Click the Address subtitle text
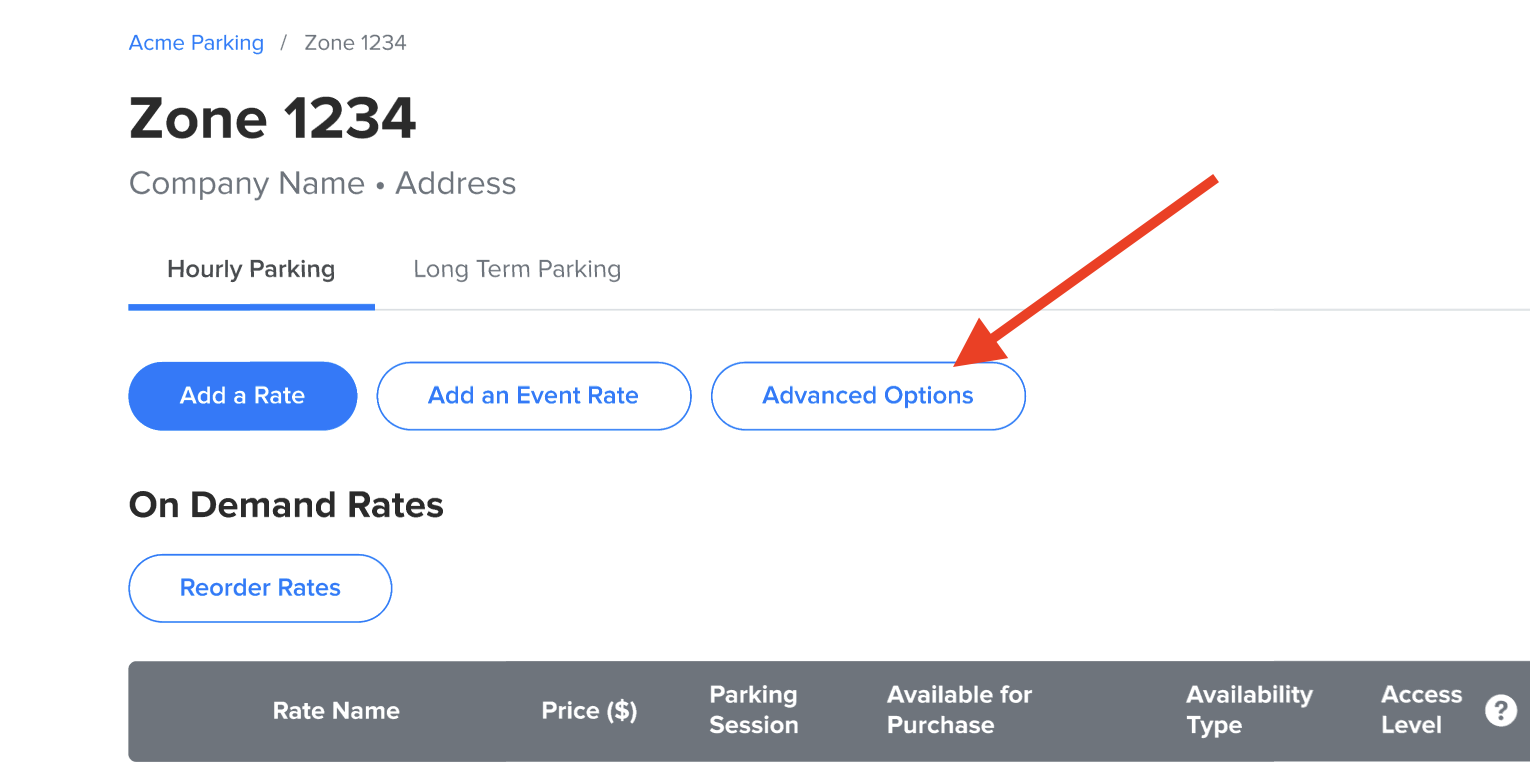The height and width of the screenshot is (766, 1530). pos(456,184)
